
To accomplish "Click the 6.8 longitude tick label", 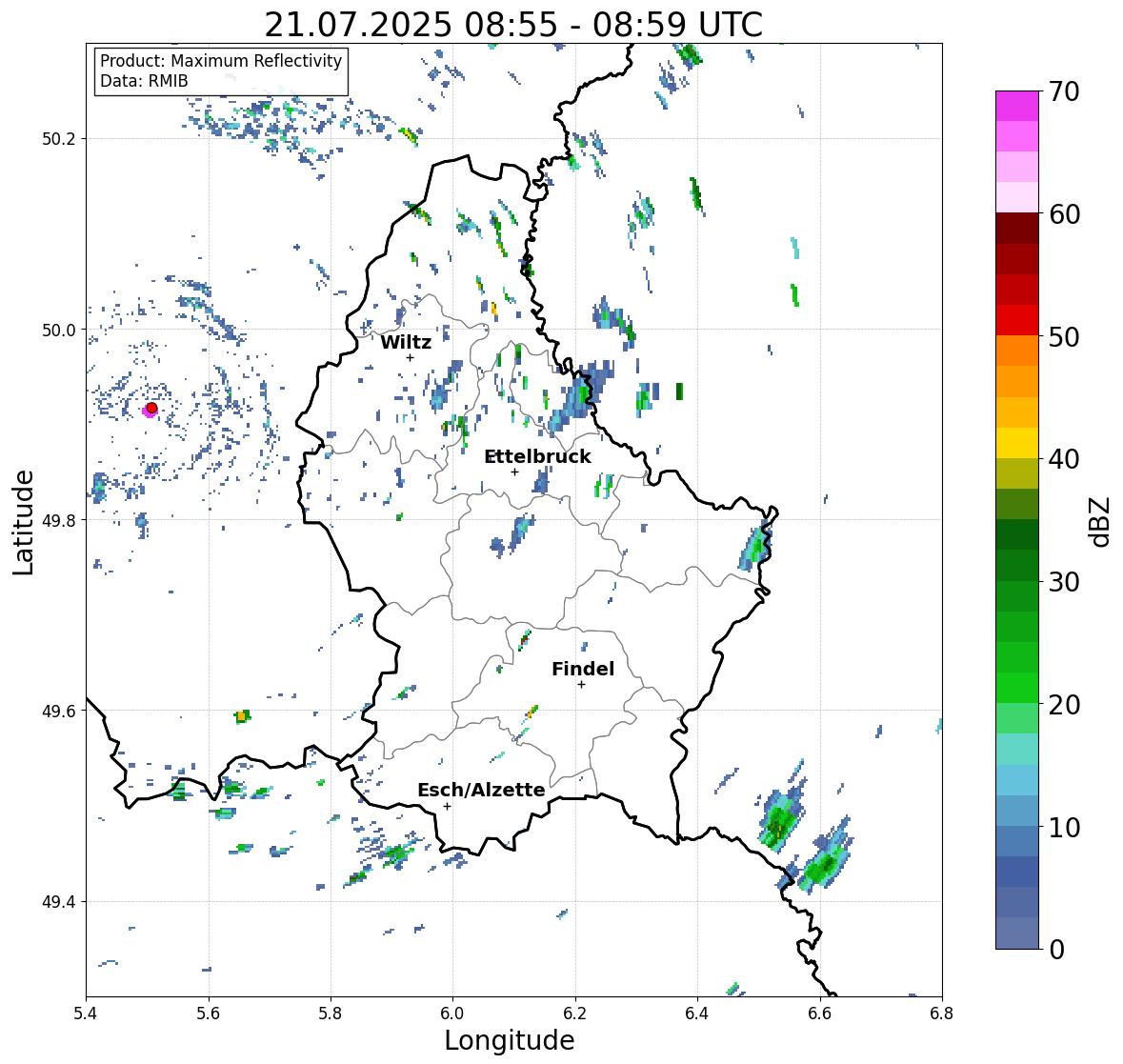I will (x=942, y=1013).
